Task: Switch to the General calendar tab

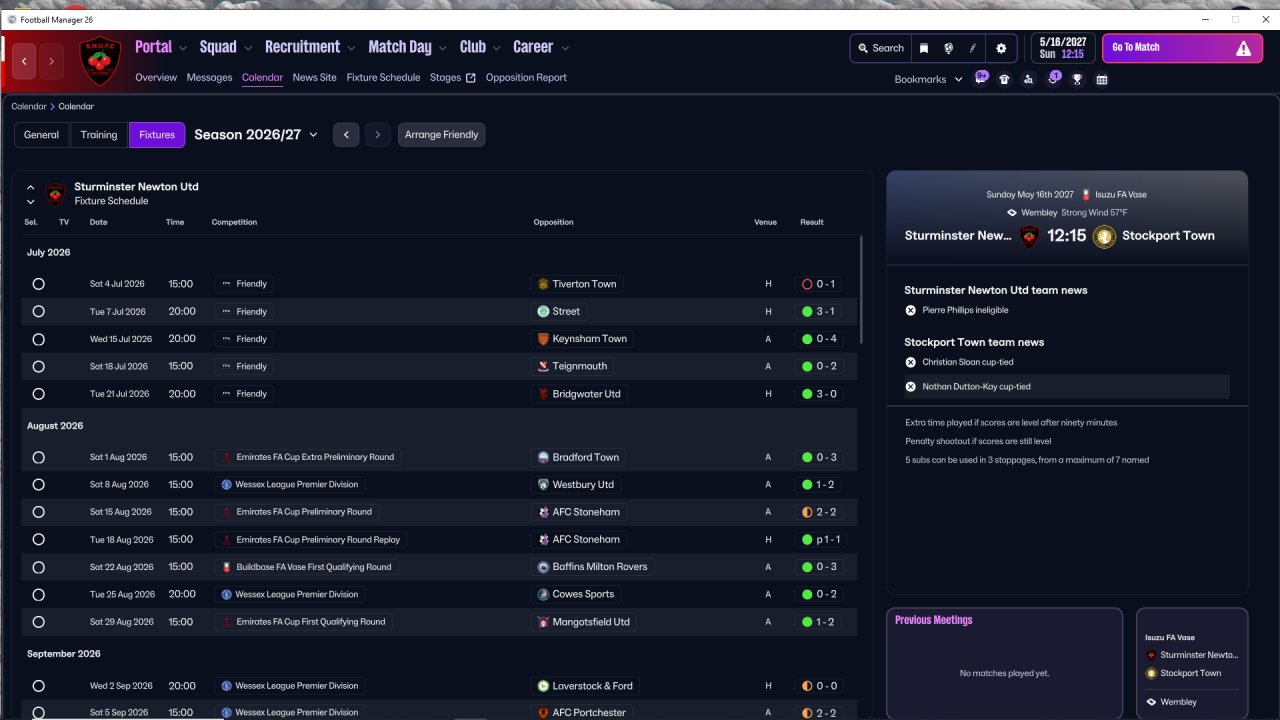Action: 41,135
